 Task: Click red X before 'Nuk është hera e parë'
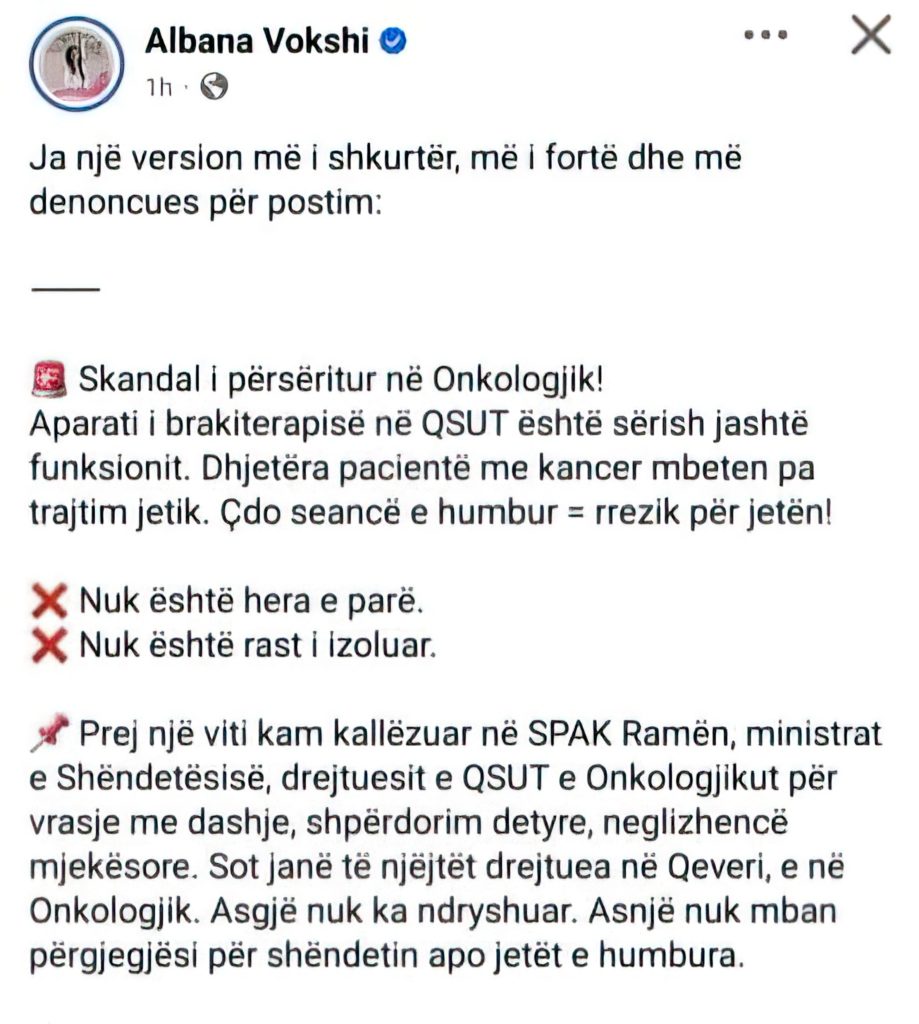(50, 604)
